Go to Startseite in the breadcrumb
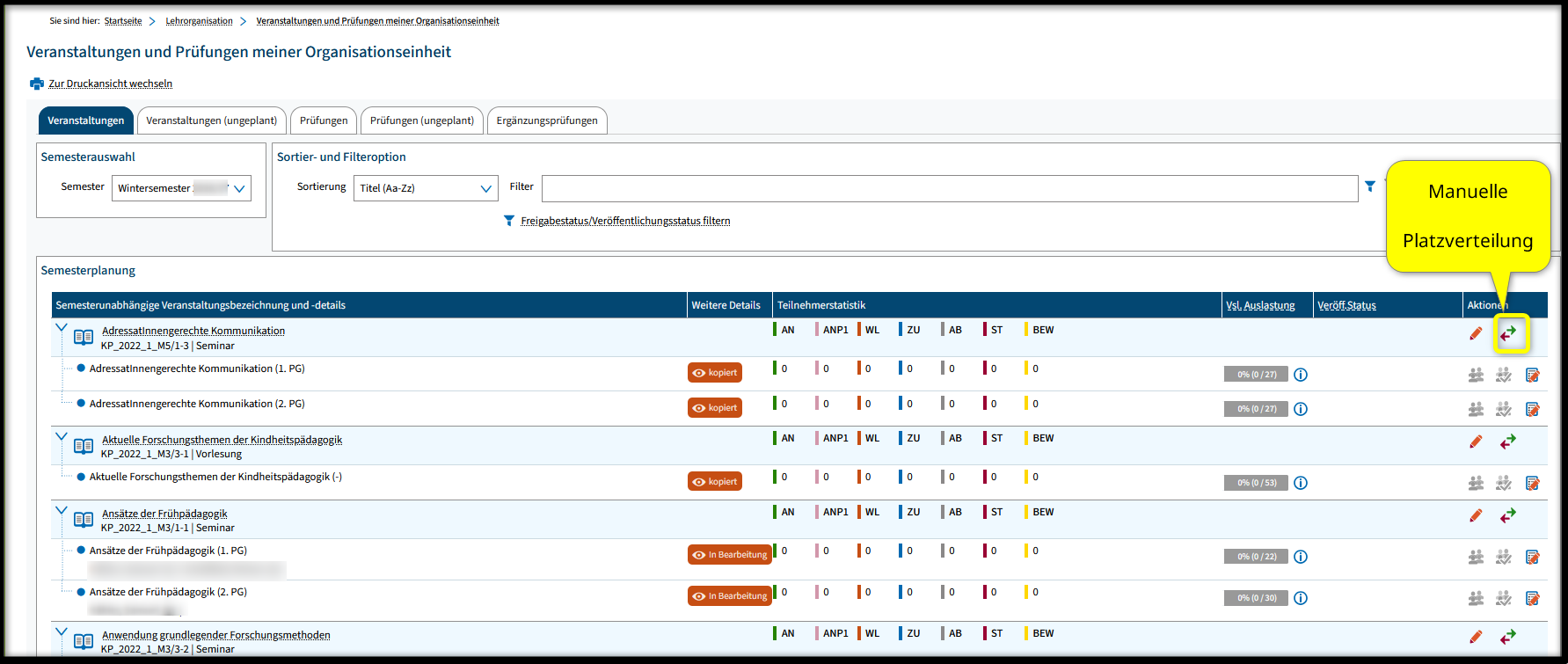Image resolution: width=1568 pixels, height=664 pixels. click(x=123, y=21)
